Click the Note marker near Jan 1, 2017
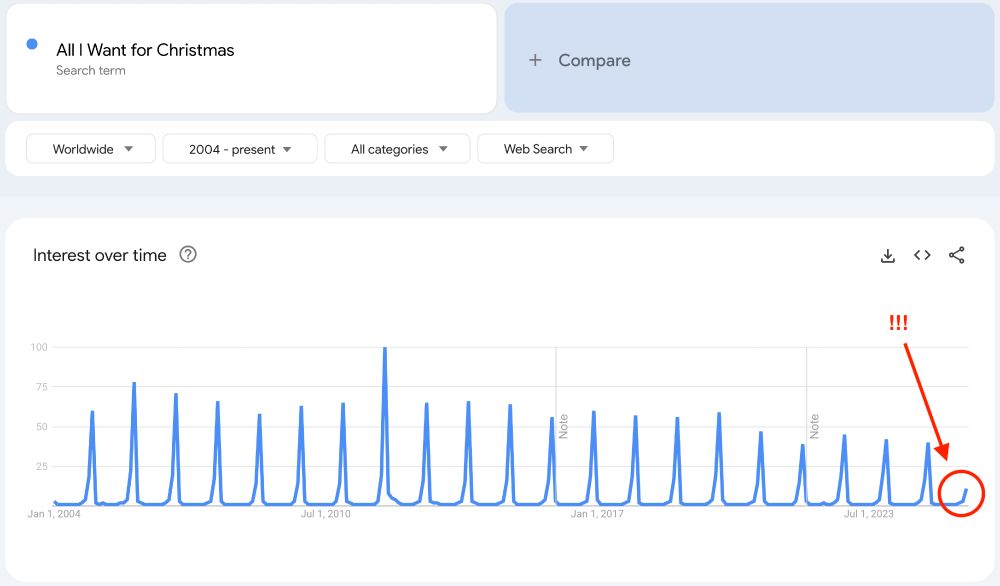1000x586 pixels. [563, 426]
